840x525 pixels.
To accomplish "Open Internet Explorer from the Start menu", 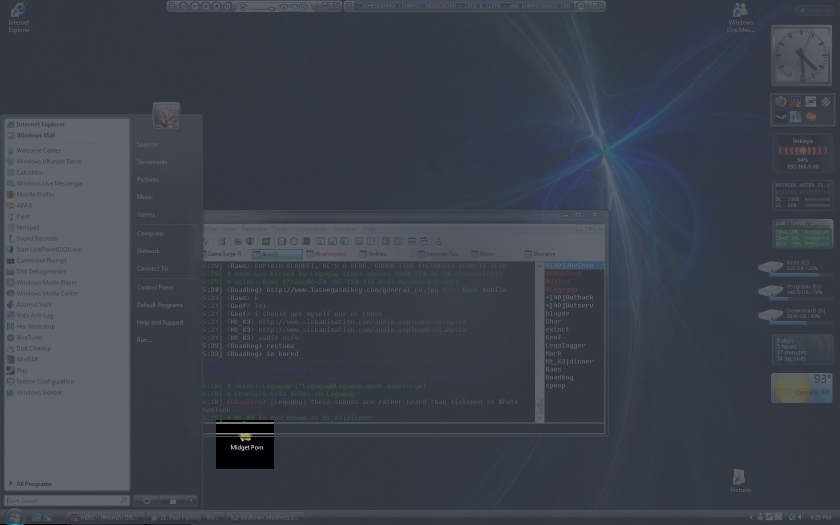I will coord(40,125).
